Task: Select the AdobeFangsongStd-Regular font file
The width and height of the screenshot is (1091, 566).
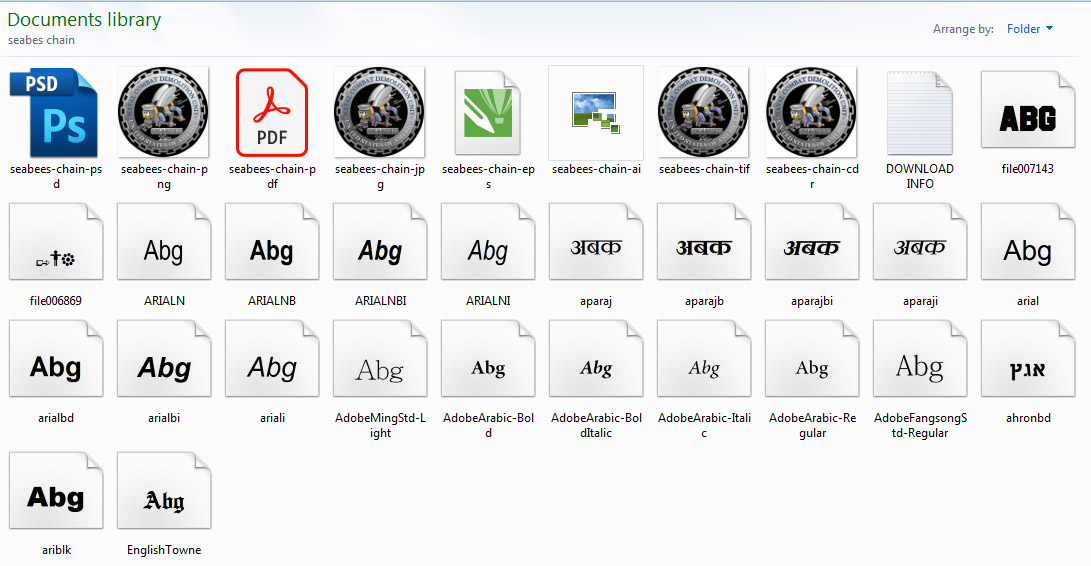Action: tap(919, 367)
